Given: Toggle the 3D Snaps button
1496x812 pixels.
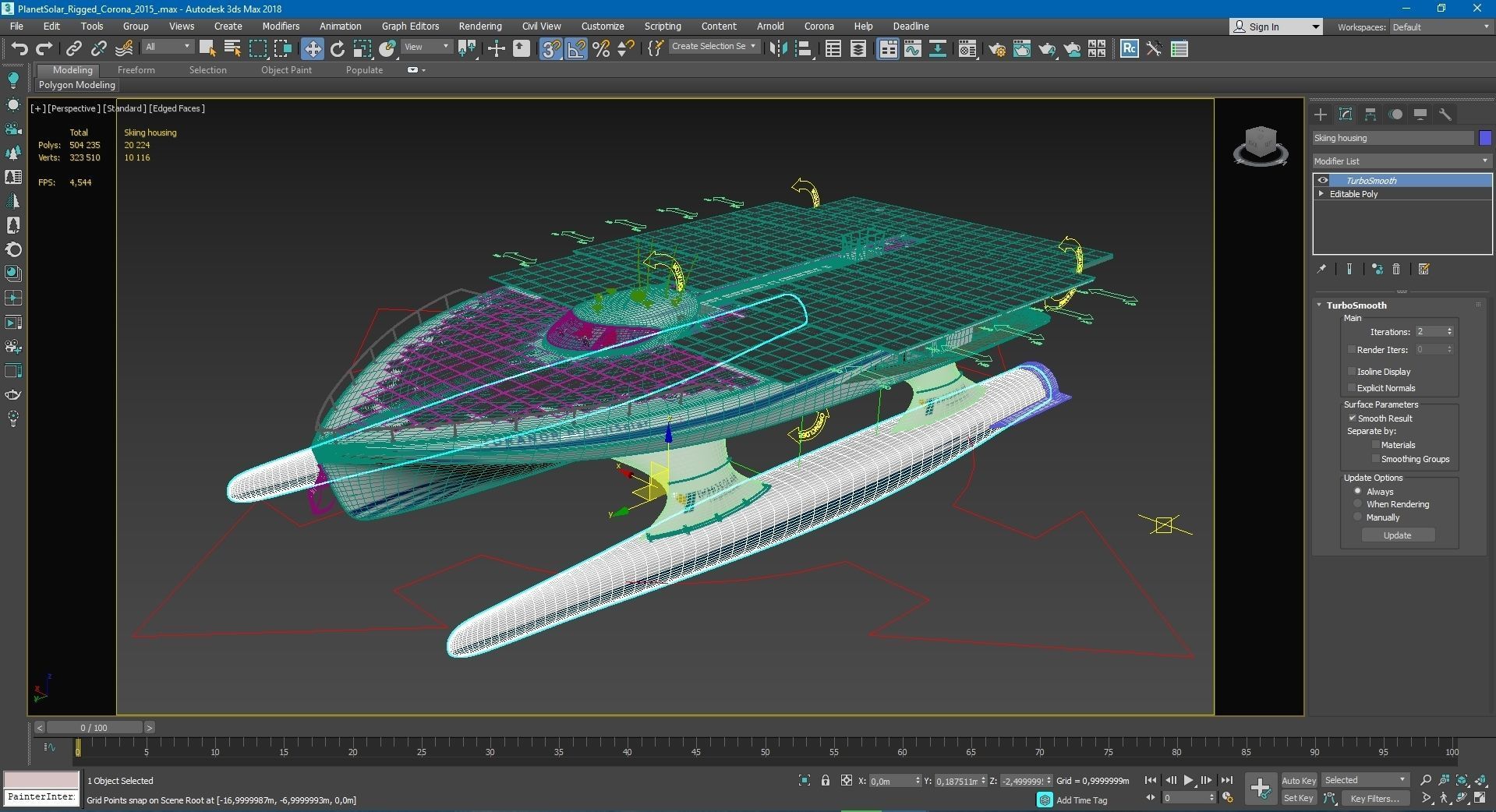Looking at the screenshot, I should point(551,49).
